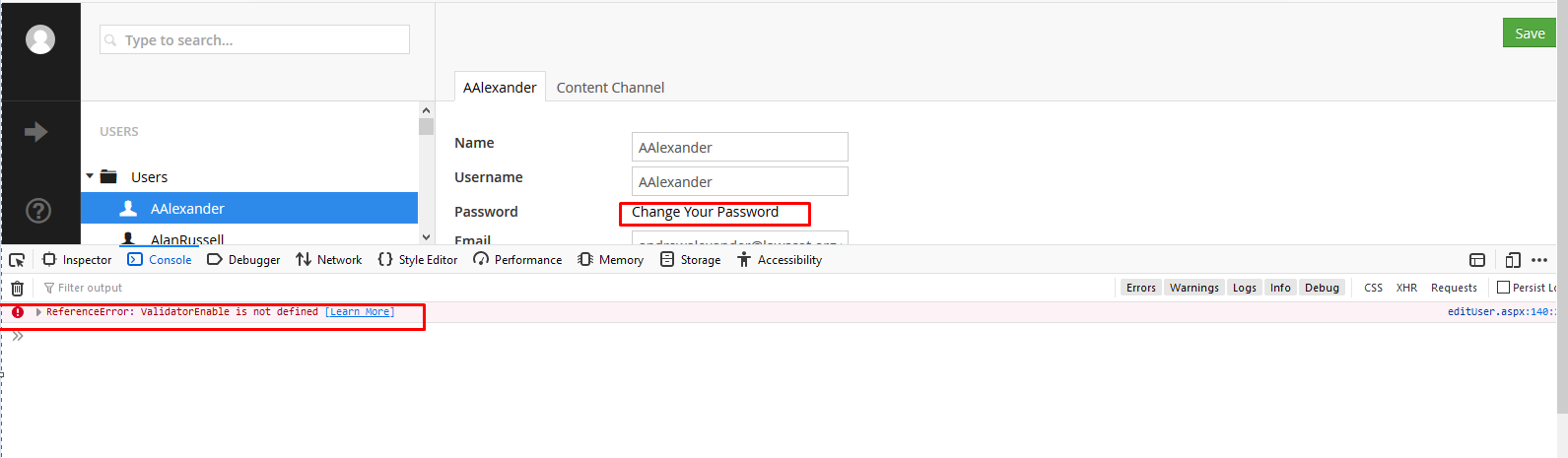This screenshot has height=458, width=1568.
Task: Toggle the Warnings filter button
Action: pyautogui.click(x=1193, y=288)
